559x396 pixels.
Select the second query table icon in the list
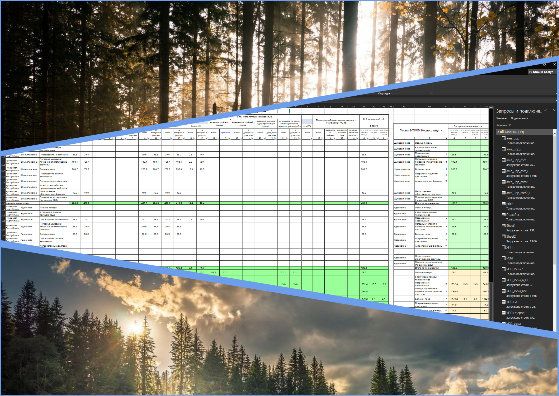click(x=504, y=149)
